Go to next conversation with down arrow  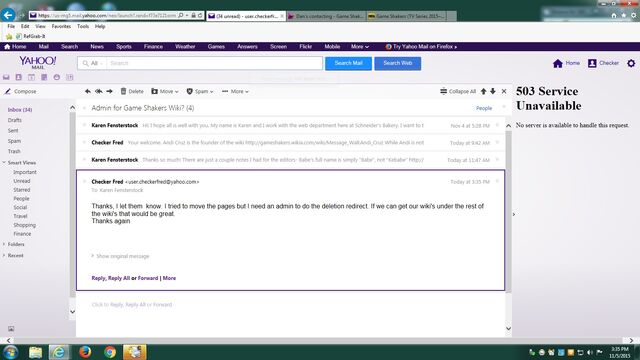(x=493, y=91)
